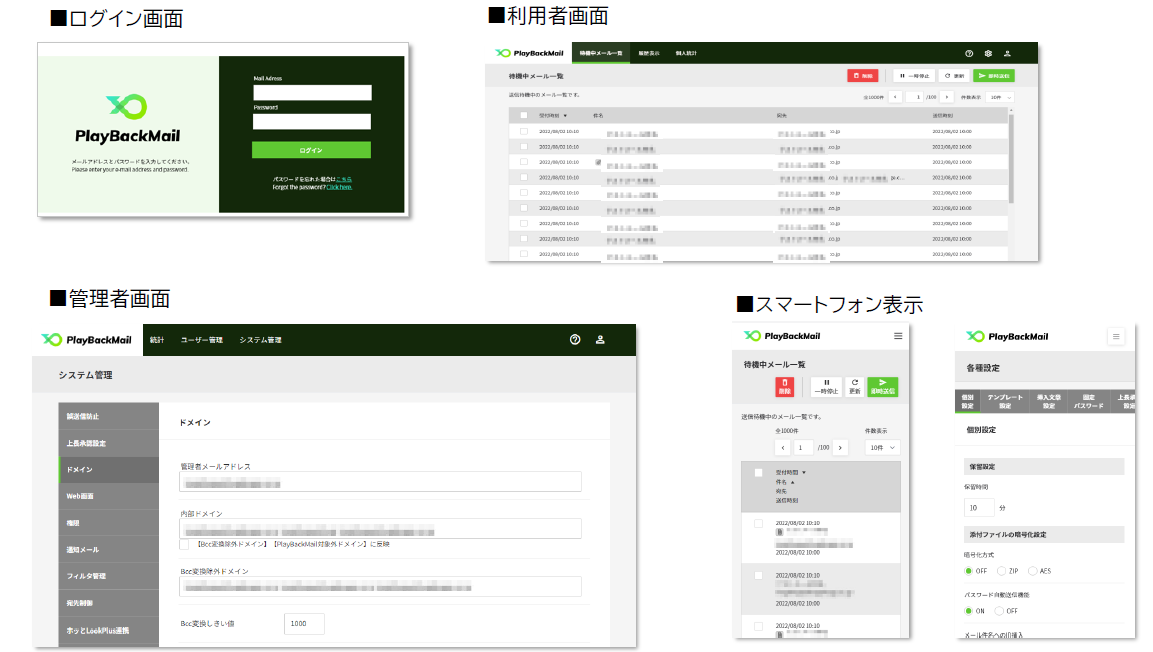This screenshot has width=1153, height=652.
Task: Click the help icon on the admin screen header
Action: [x=574, y=340]
